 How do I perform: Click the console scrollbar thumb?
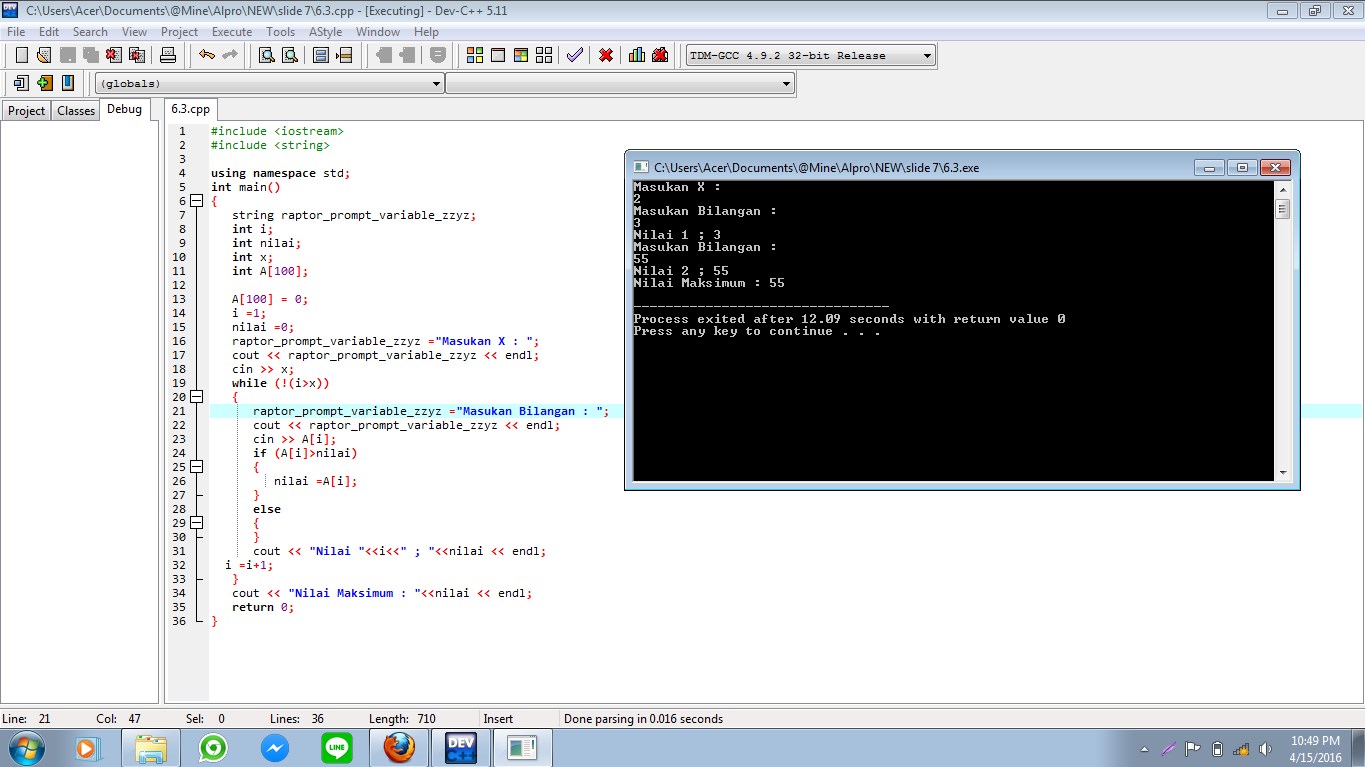click(x=1282, y=209)
